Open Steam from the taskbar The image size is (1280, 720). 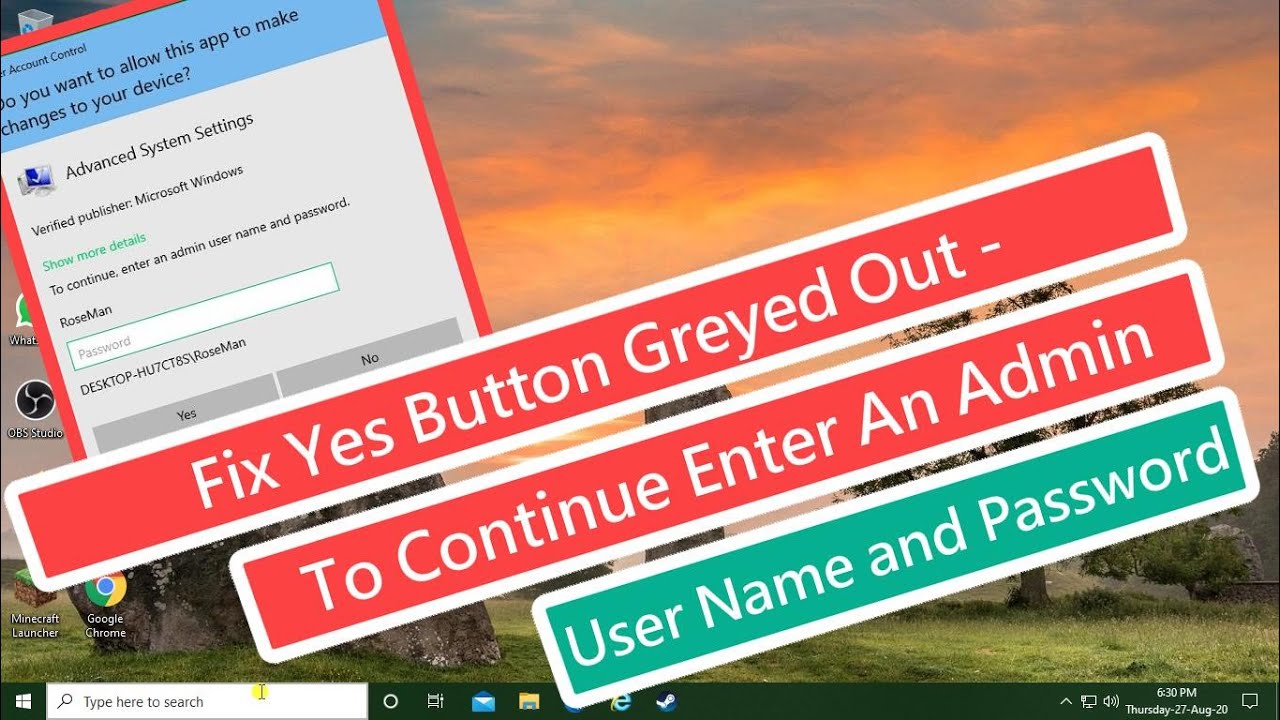coord(665,701)
